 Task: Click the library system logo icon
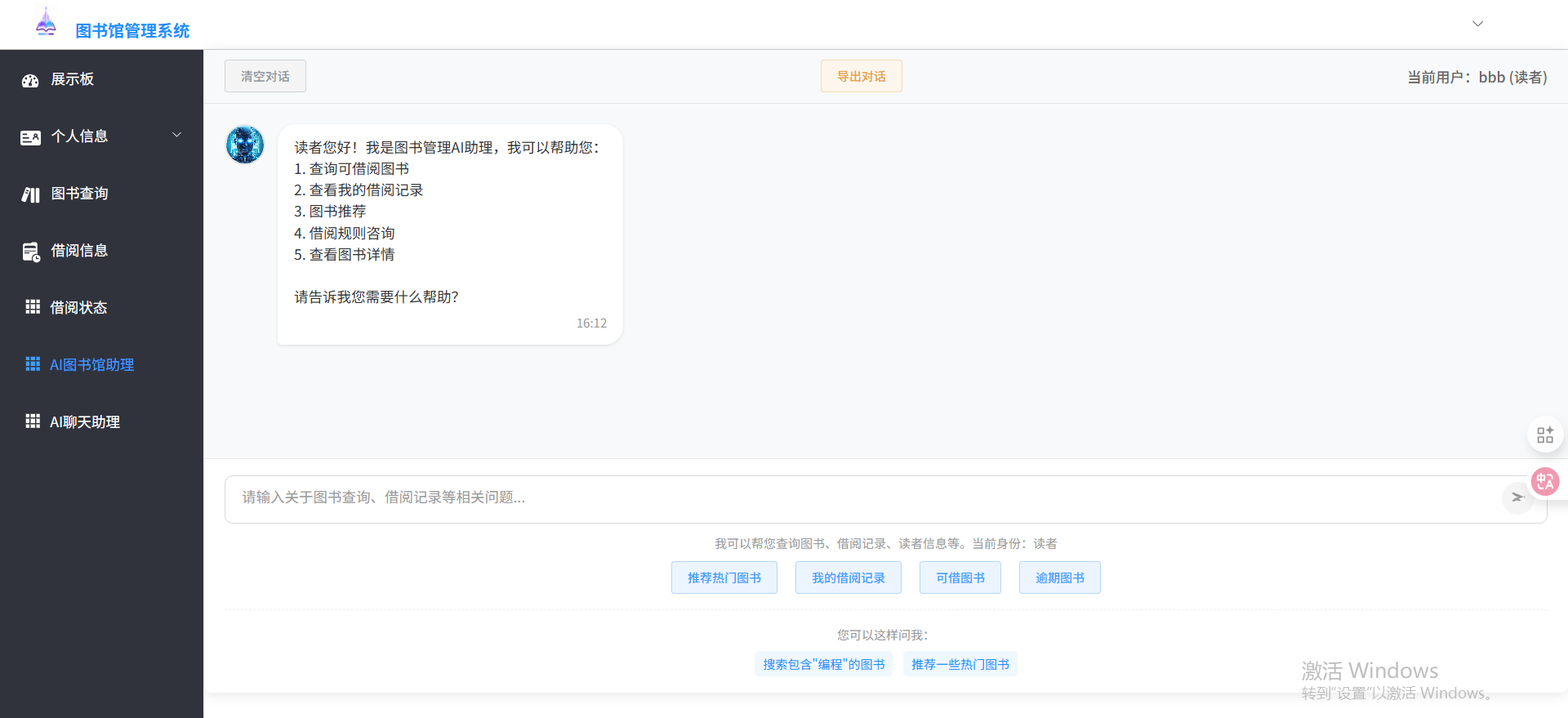pos(46,22)
